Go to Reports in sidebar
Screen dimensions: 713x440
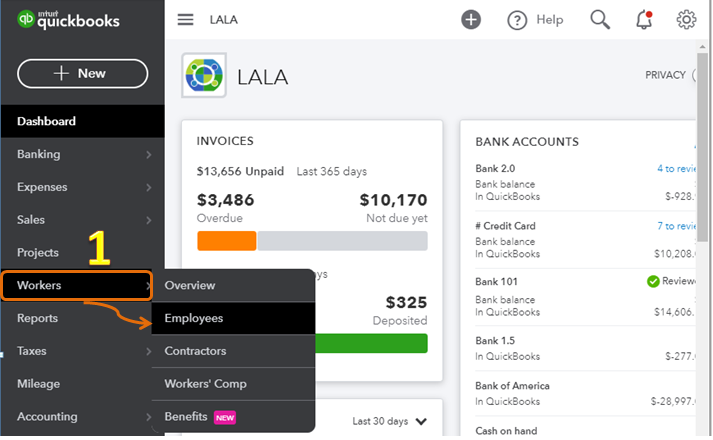(x=37, y=318)
